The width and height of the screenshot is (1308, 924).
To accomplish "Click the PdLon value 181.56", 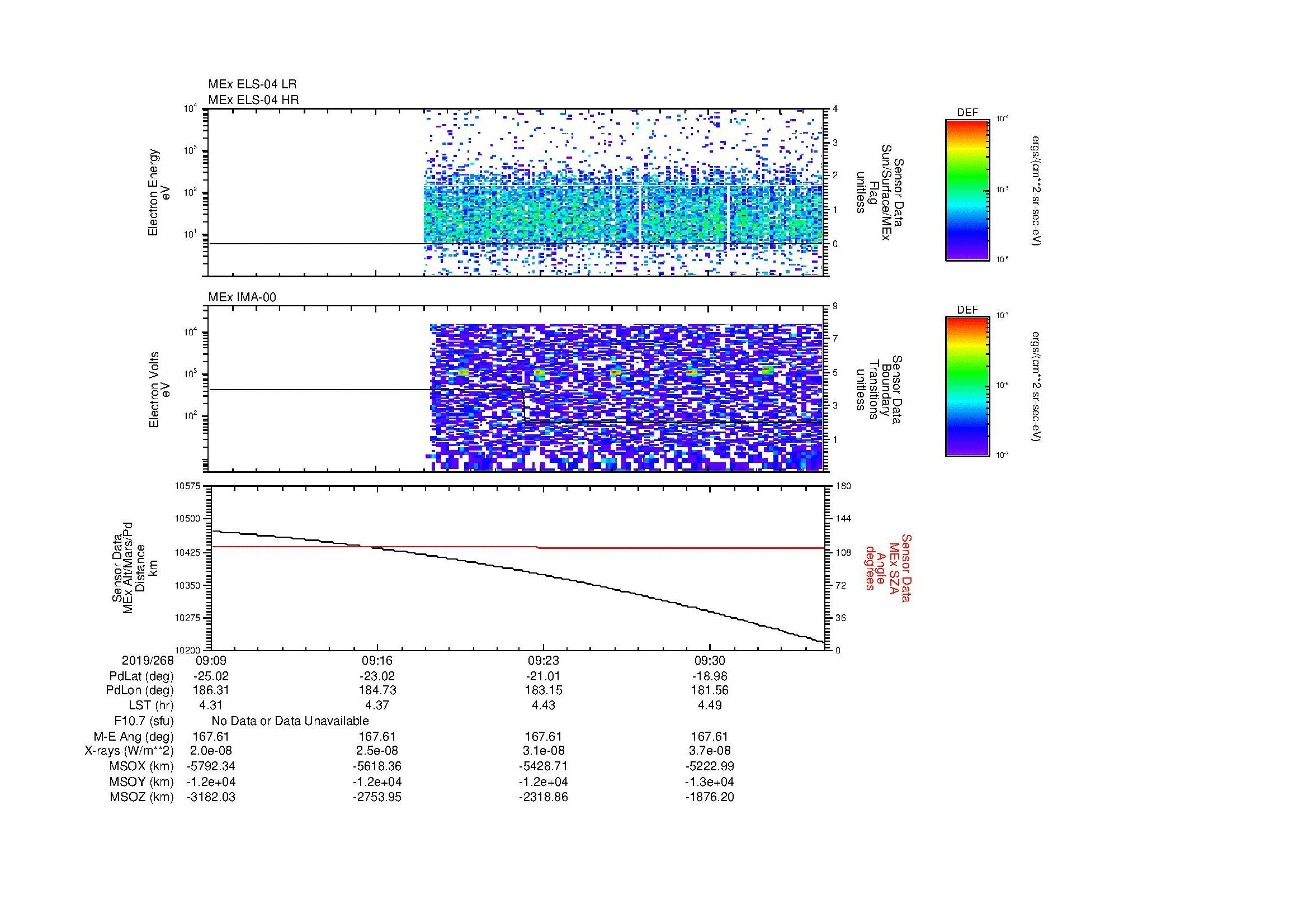I will click(710, 690).
